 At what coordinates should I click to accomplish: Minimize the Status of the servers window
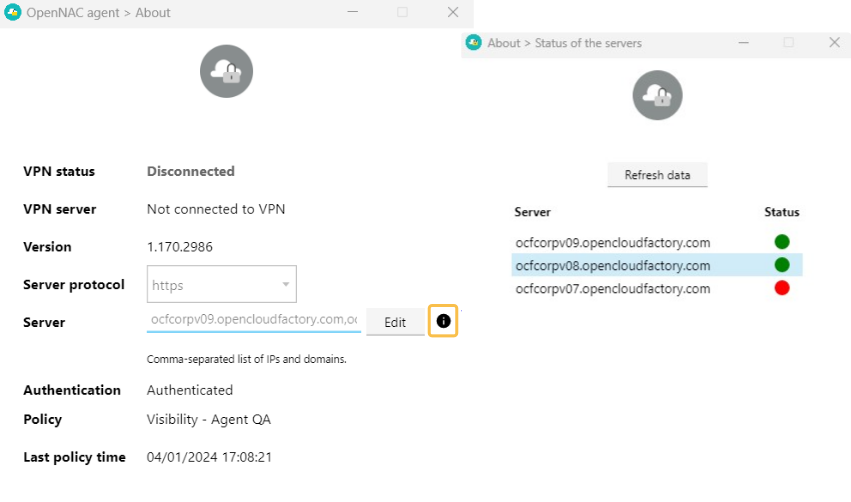click(744, 42)
